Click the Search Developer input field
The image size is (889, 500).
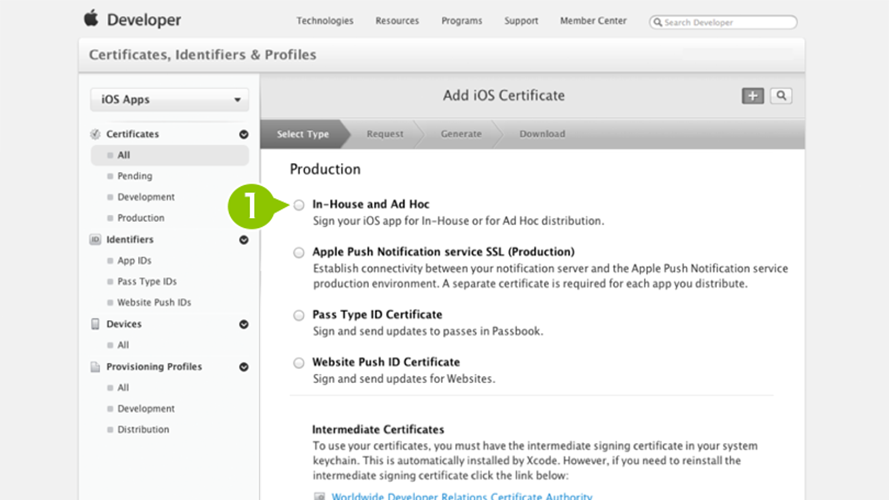tap(723, 22)
